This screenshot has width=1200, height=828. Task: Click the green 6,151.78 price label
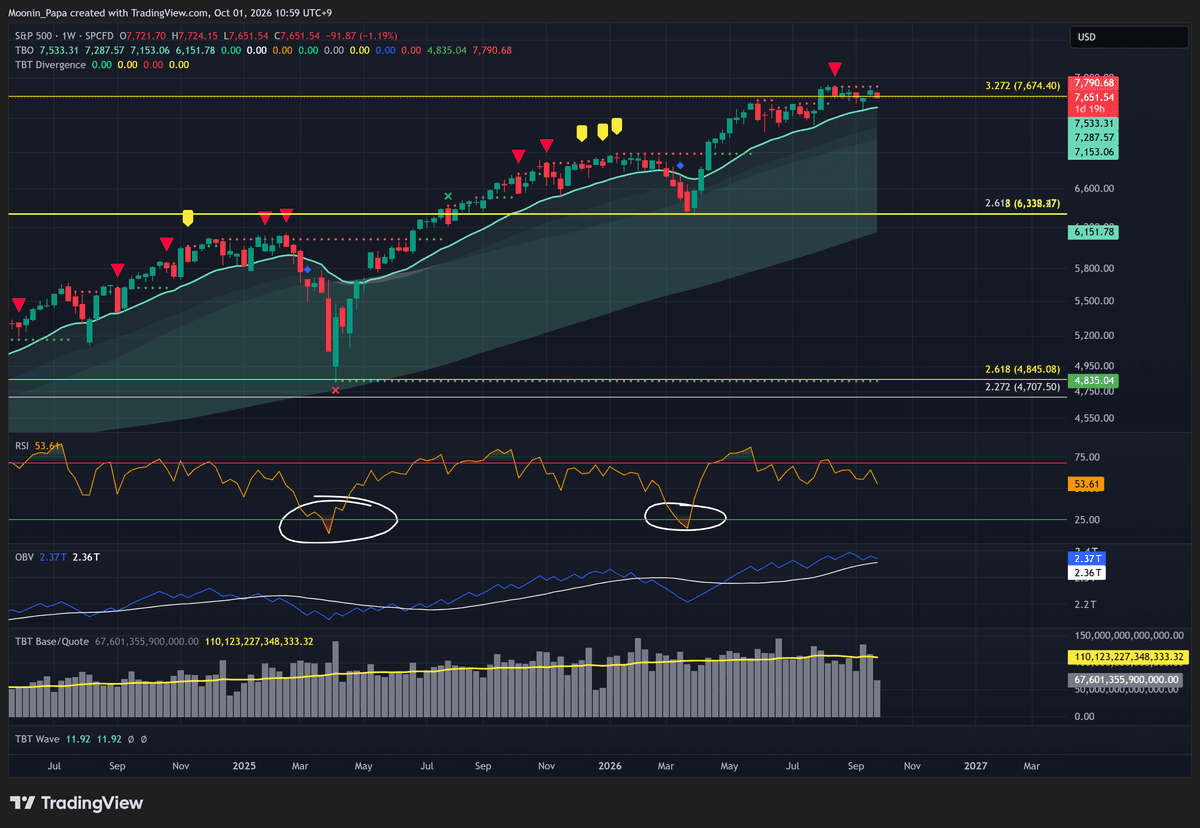tap(1093, 232)
